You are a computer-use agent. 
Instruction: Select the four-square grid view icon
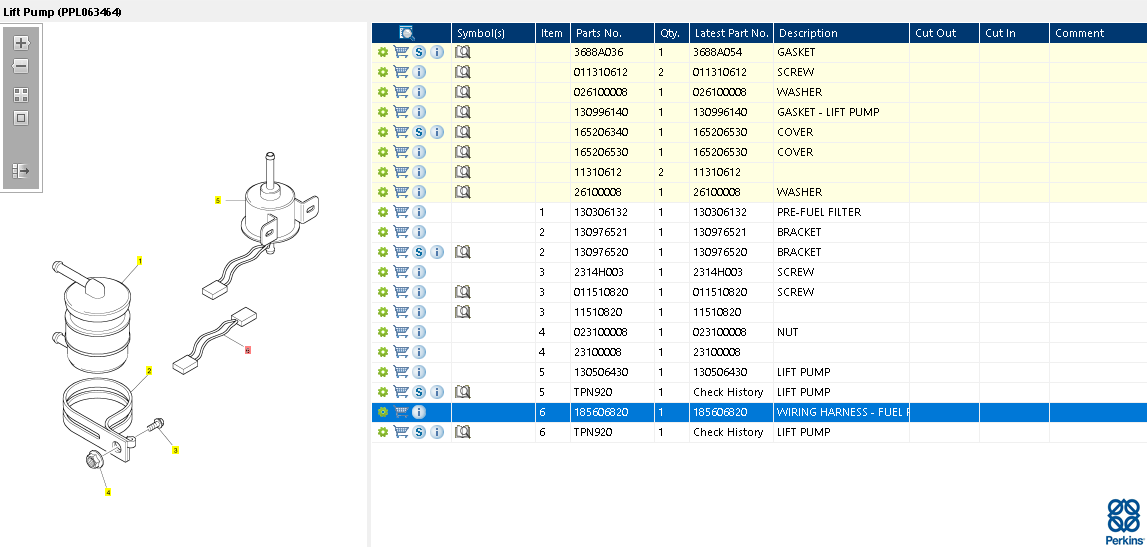tap(20, 95)
